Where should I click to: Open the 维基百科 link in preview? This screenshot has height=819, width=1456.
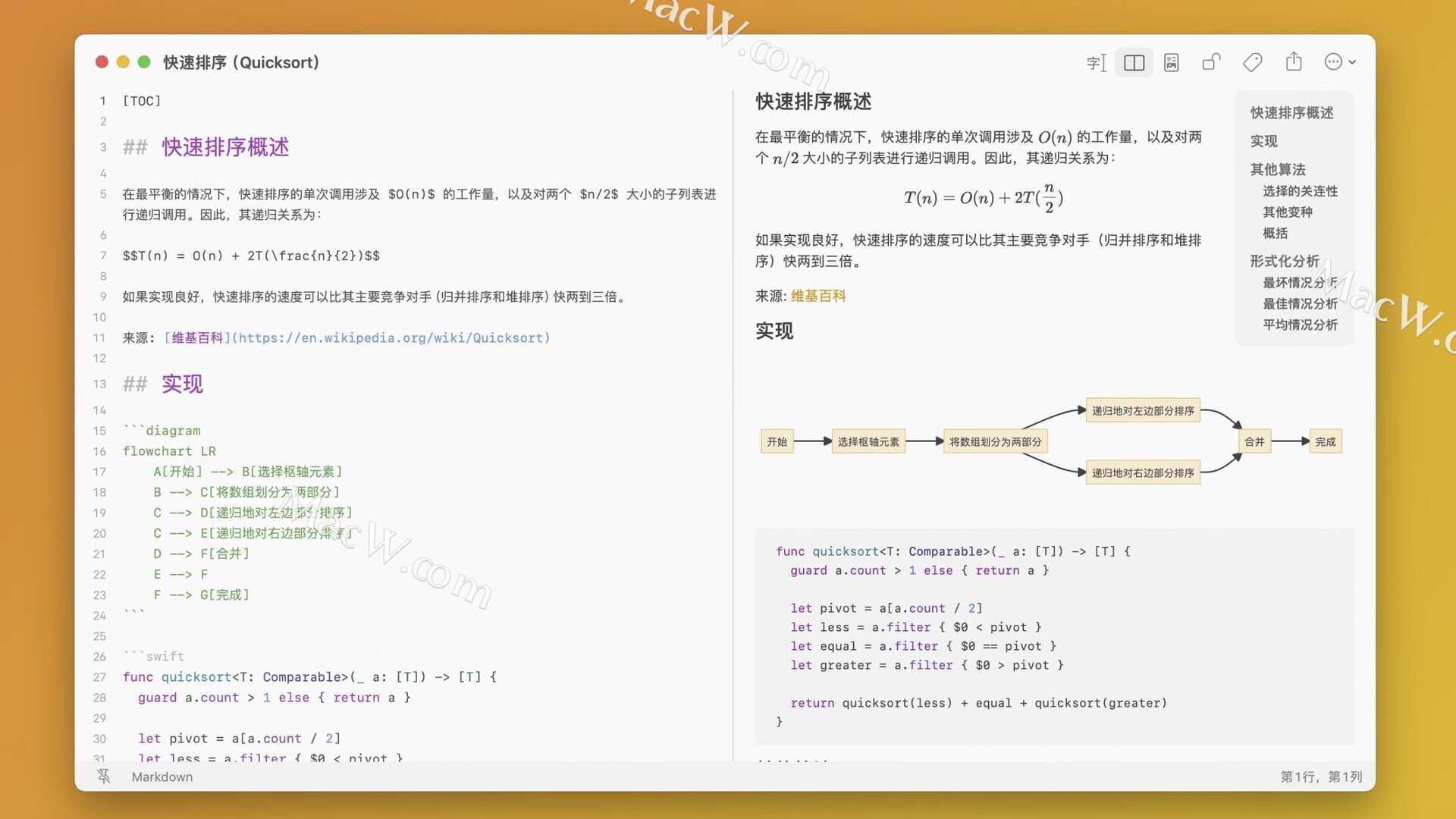coord(818,296)
